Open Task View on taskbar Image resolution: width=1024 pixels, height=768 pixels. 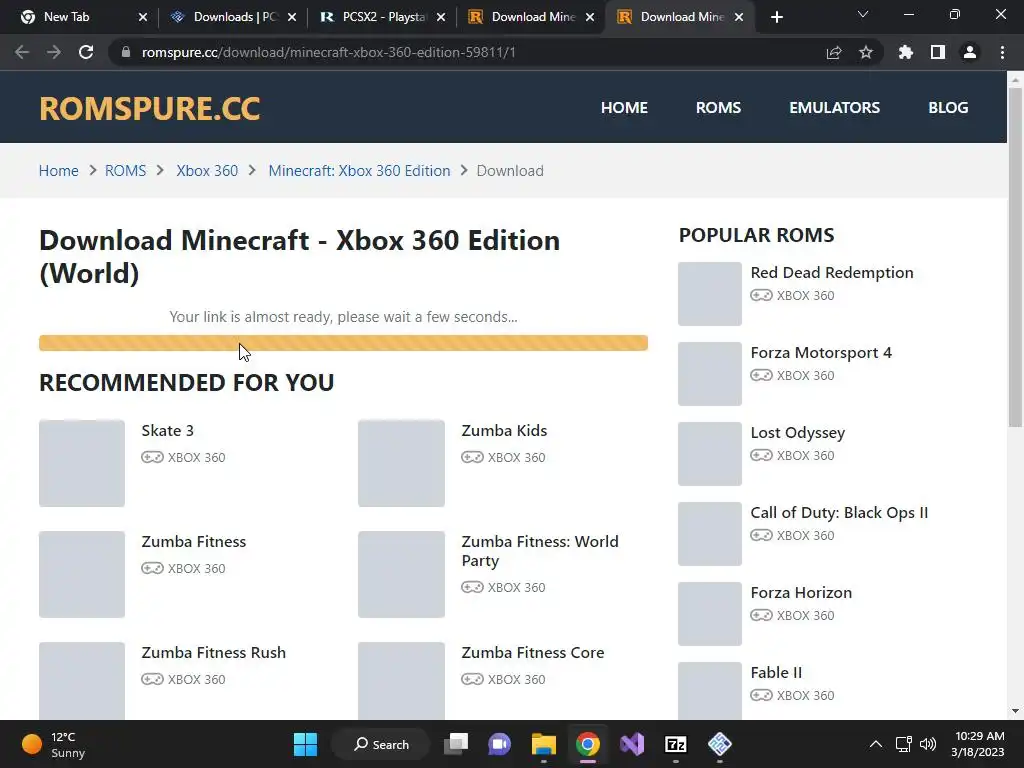[456, 744]
